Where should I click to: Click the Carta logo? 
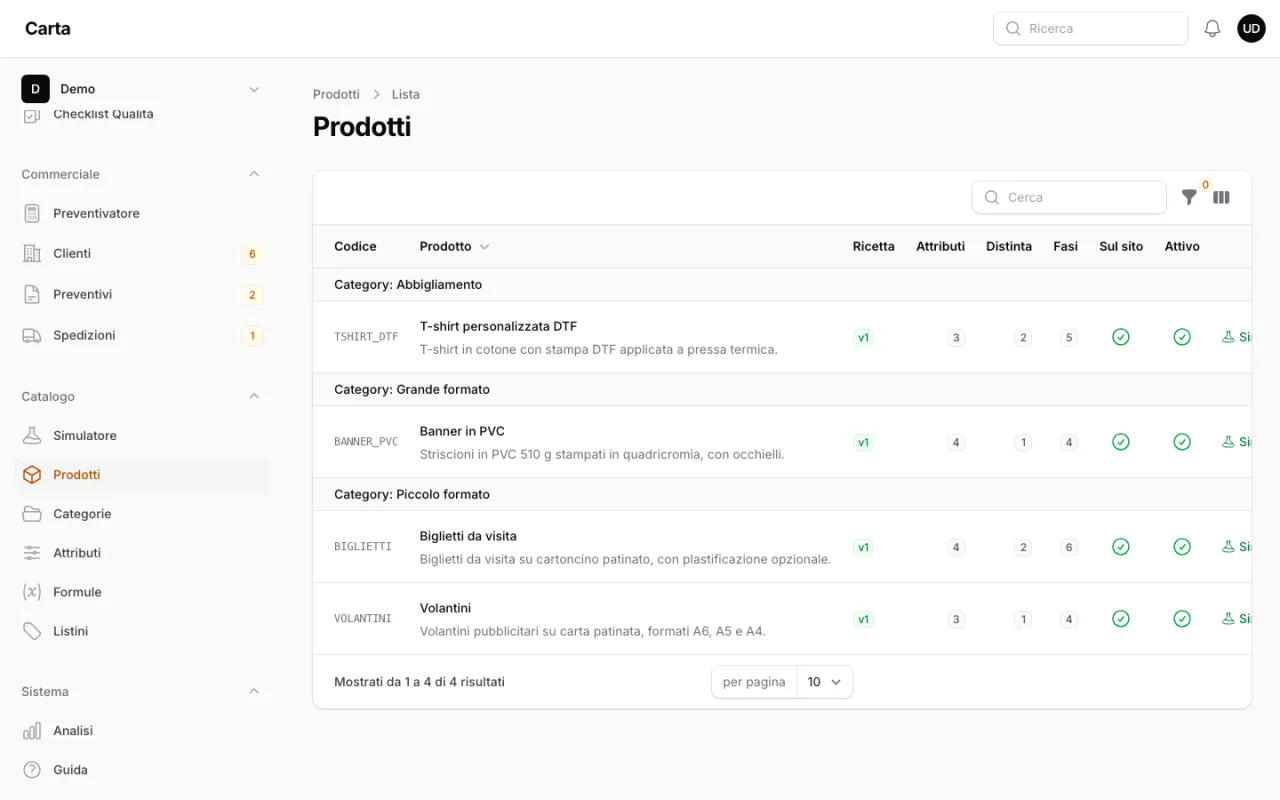click(48, 28)
